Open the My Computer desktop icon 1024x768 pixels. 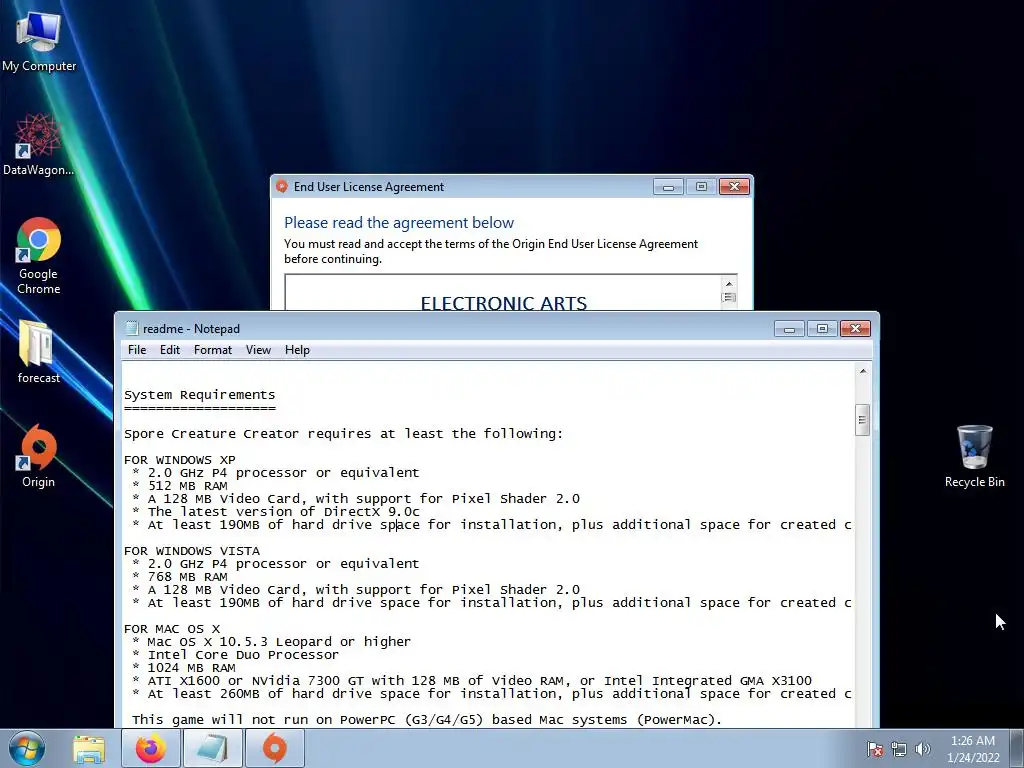click(x=39, y=41)
